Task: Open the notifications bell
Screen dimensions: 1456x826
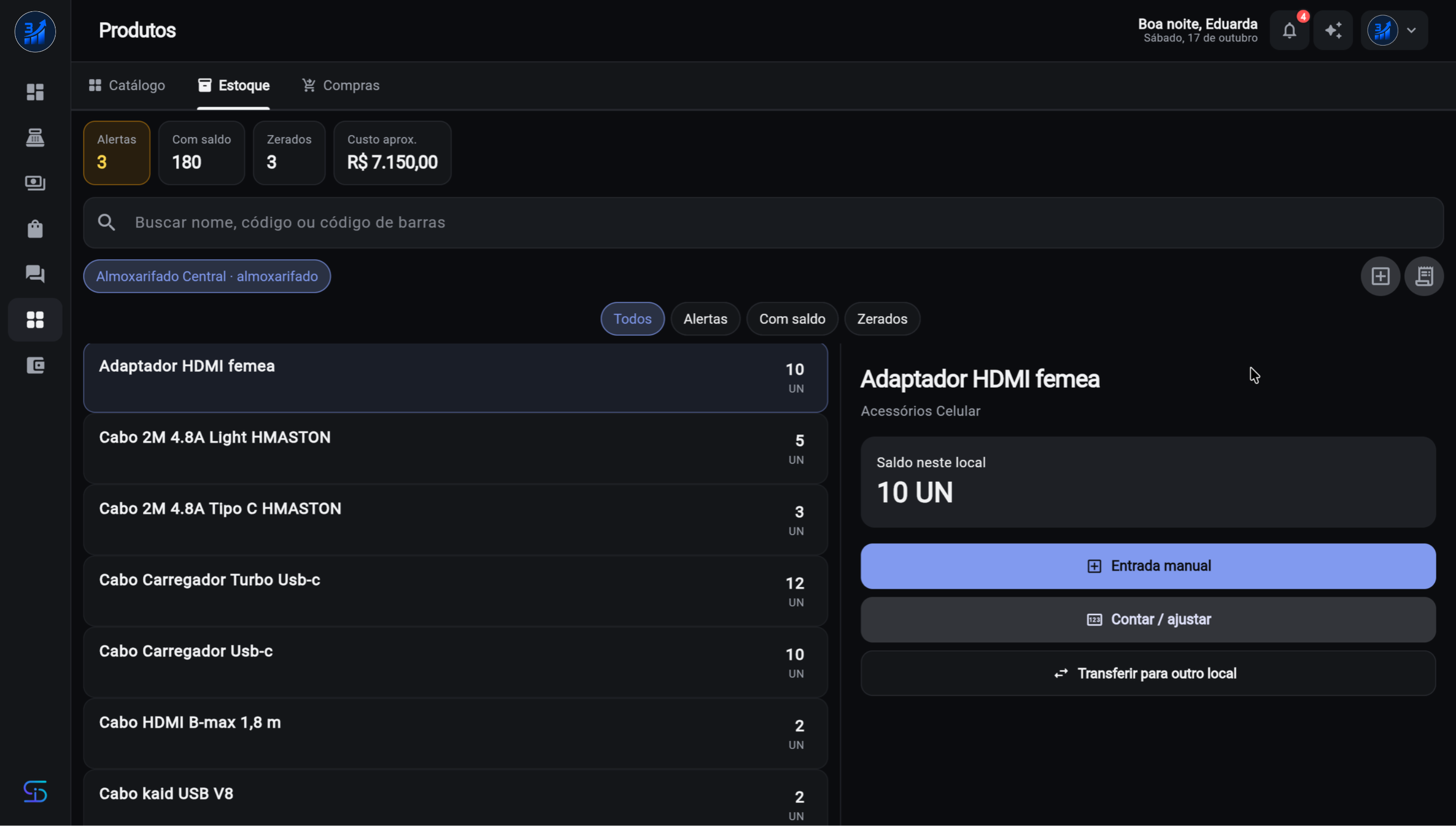Action: click(x=1289, y=30)
